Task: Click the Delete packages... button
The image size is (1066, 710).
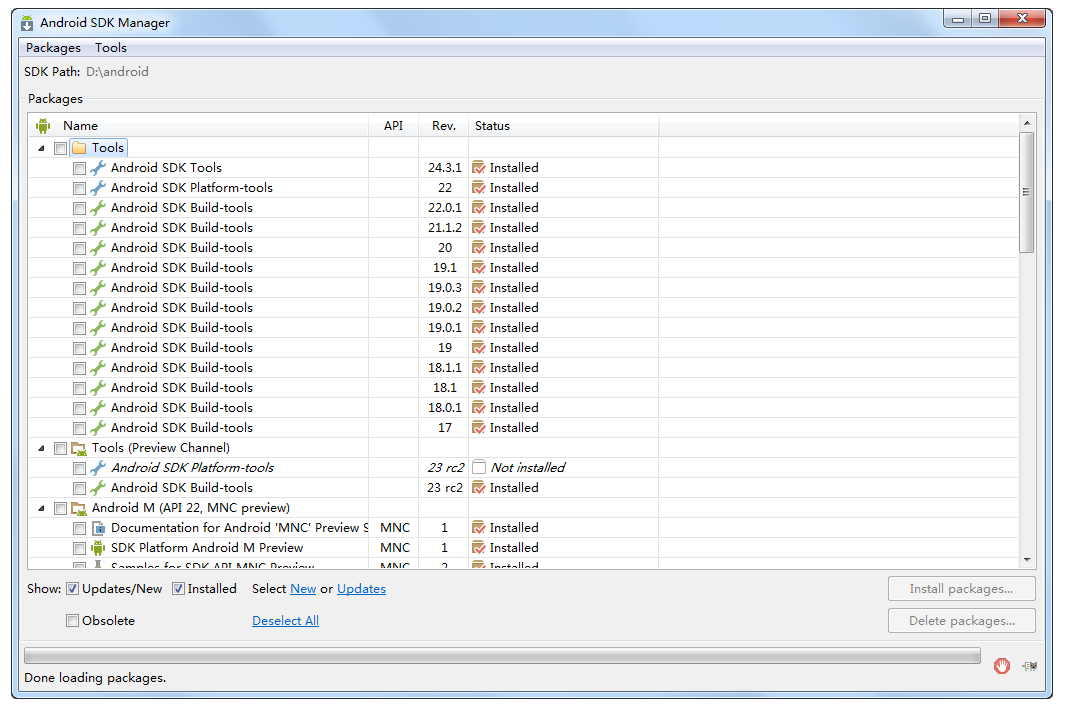Action: [x=961, y=621]
